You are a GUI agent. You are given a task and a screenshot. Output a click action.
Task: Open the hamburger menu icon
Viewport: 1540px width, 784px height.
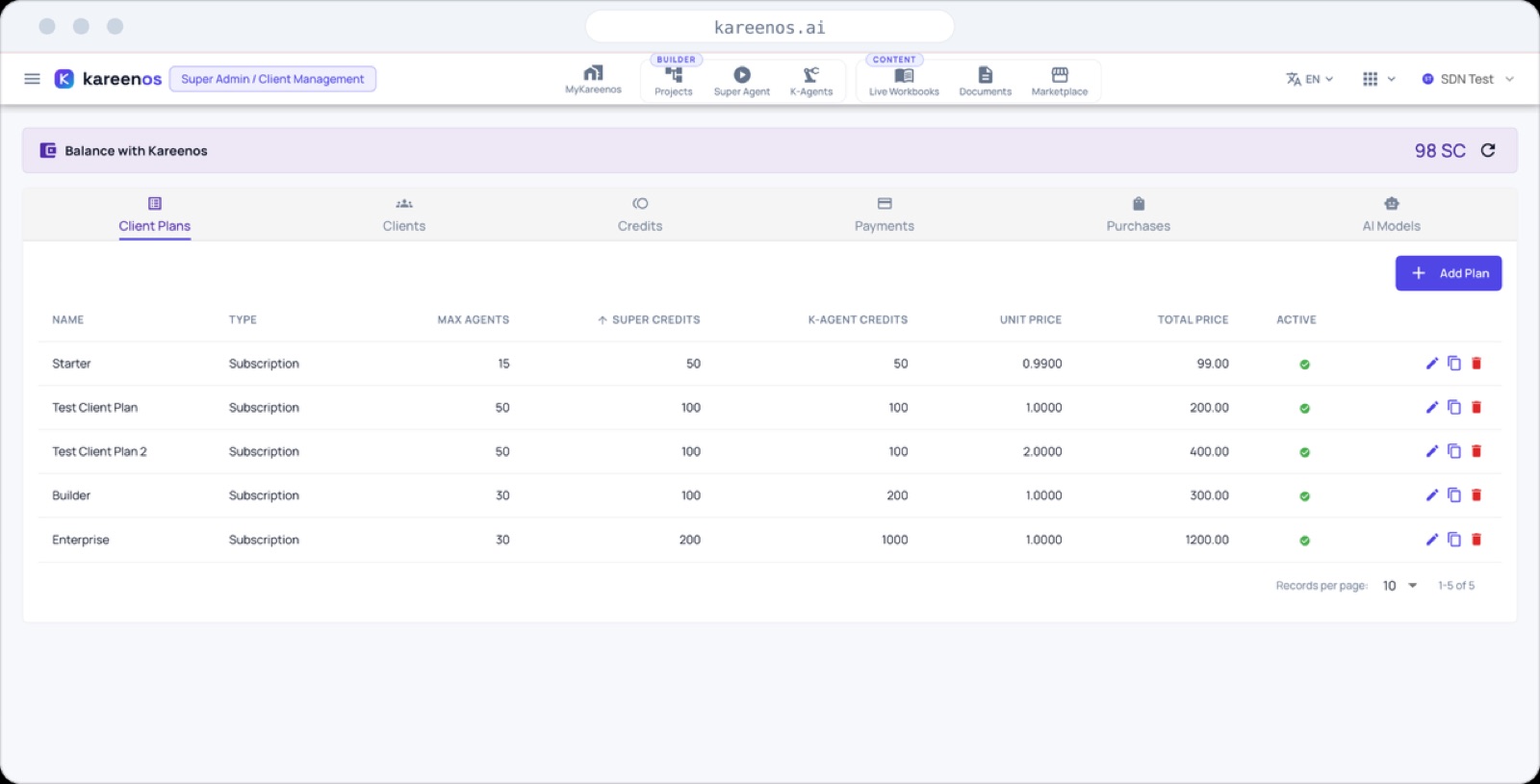point(32,79)
